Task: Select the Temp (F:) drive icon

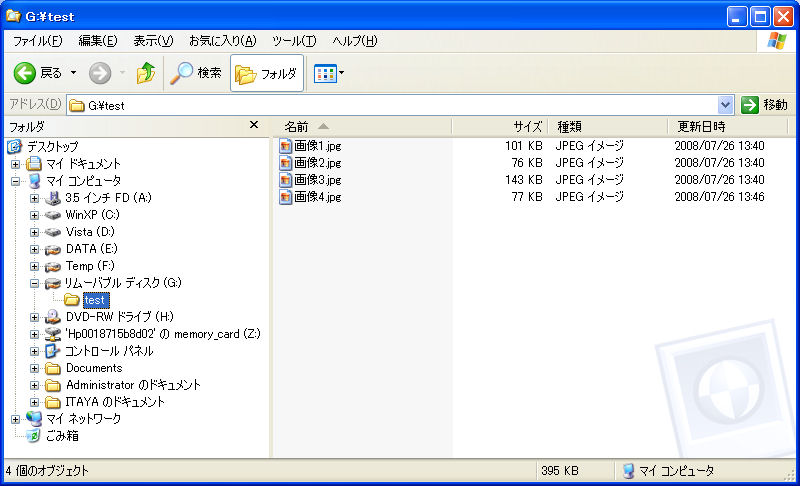Action: coord(53,267)
